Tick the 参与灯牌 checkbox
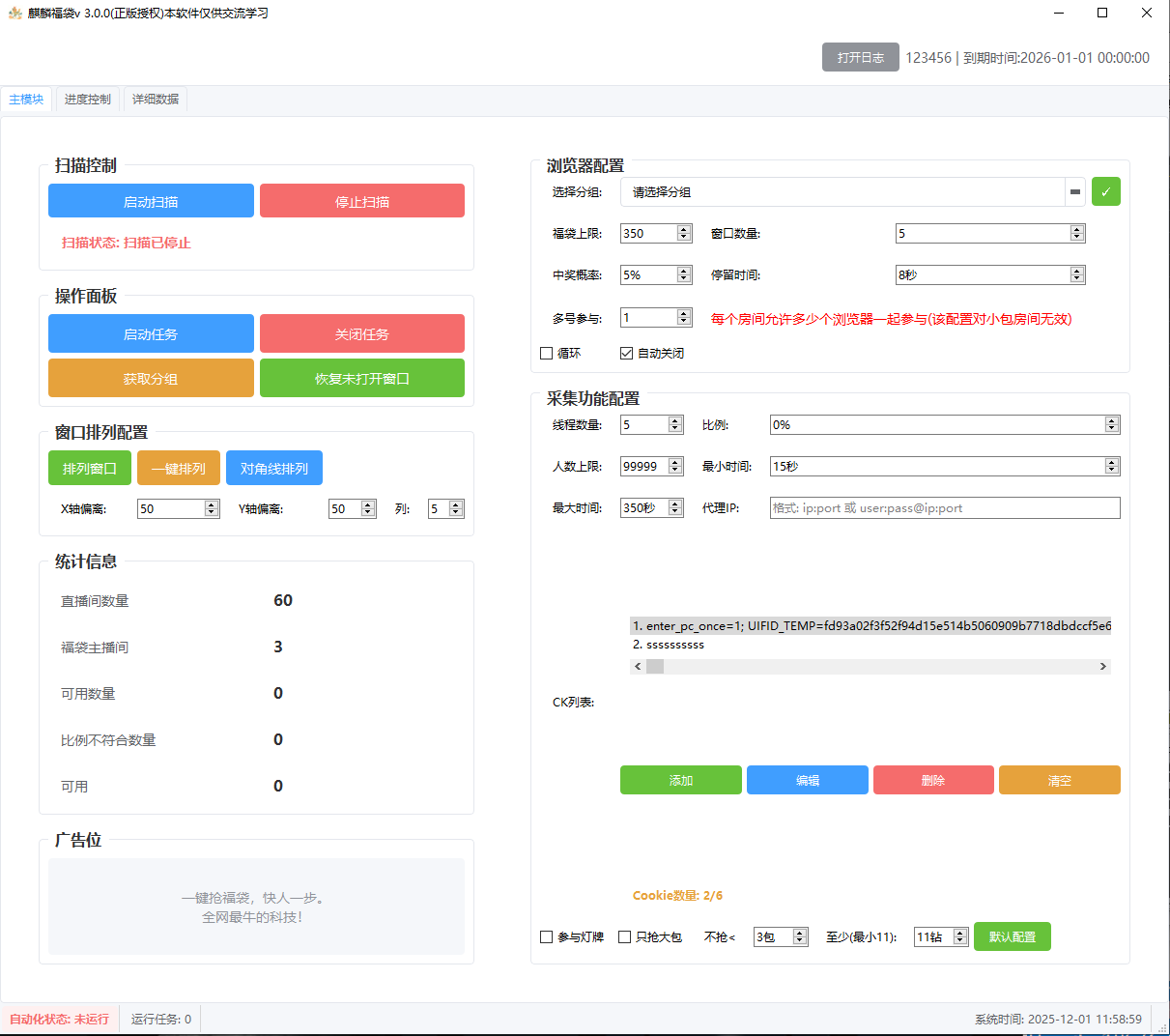Screen dimensions: 1170x1036 [547, 937]
